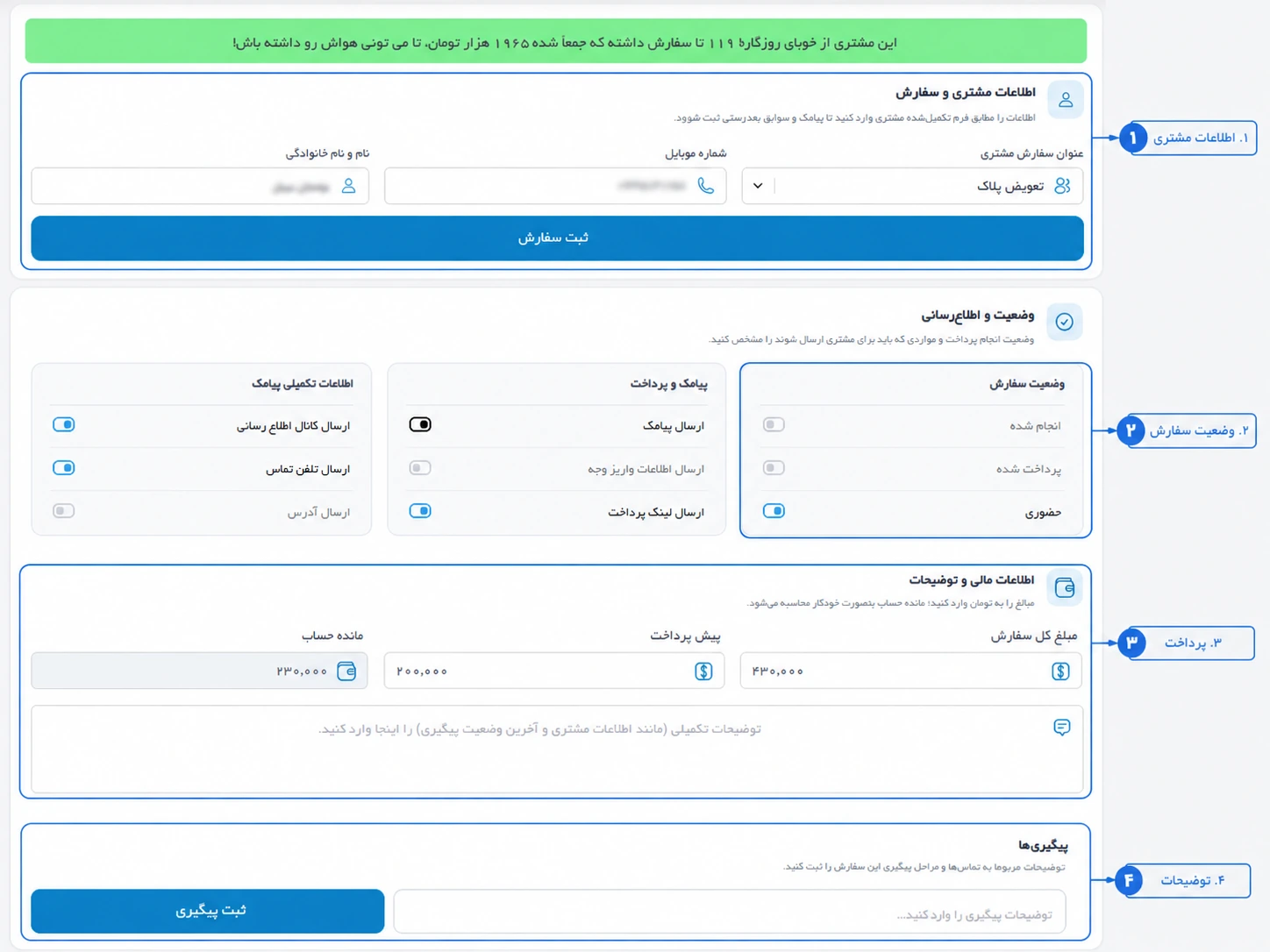Click the wallet icon beside اطلاعات مالی و توضیحات
Image resolution: width=1270 pixels, height=952 pixels.
(1065, 587)
